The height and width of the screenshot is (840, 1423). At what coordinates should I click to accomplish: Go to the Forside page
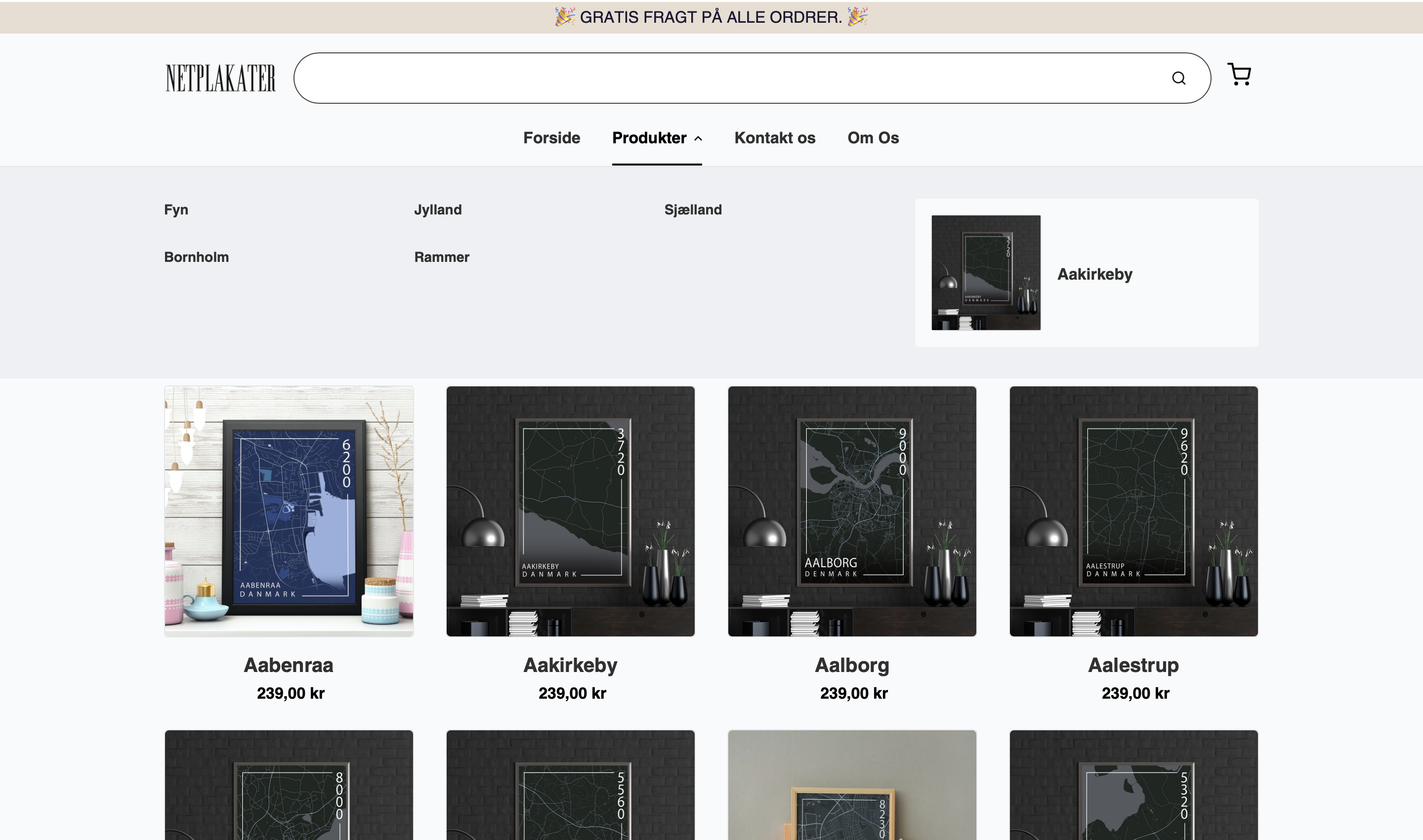pos(551,138)
